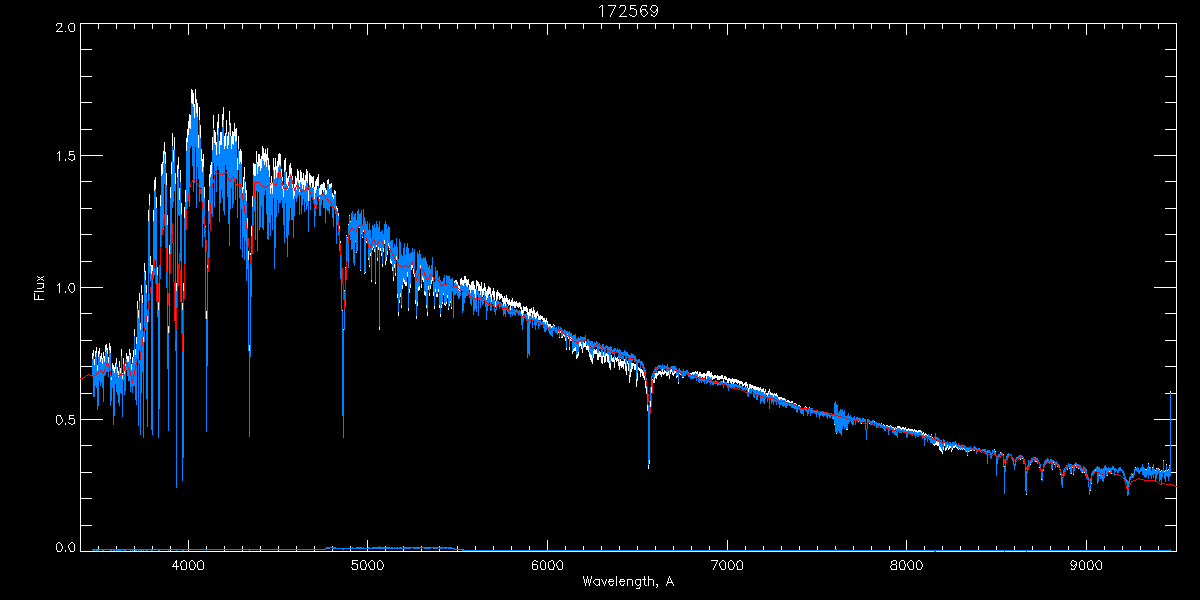1200x600 pixels.
Task: Select the 9000 tick label on x-axis
Action: click(1085, 562)
